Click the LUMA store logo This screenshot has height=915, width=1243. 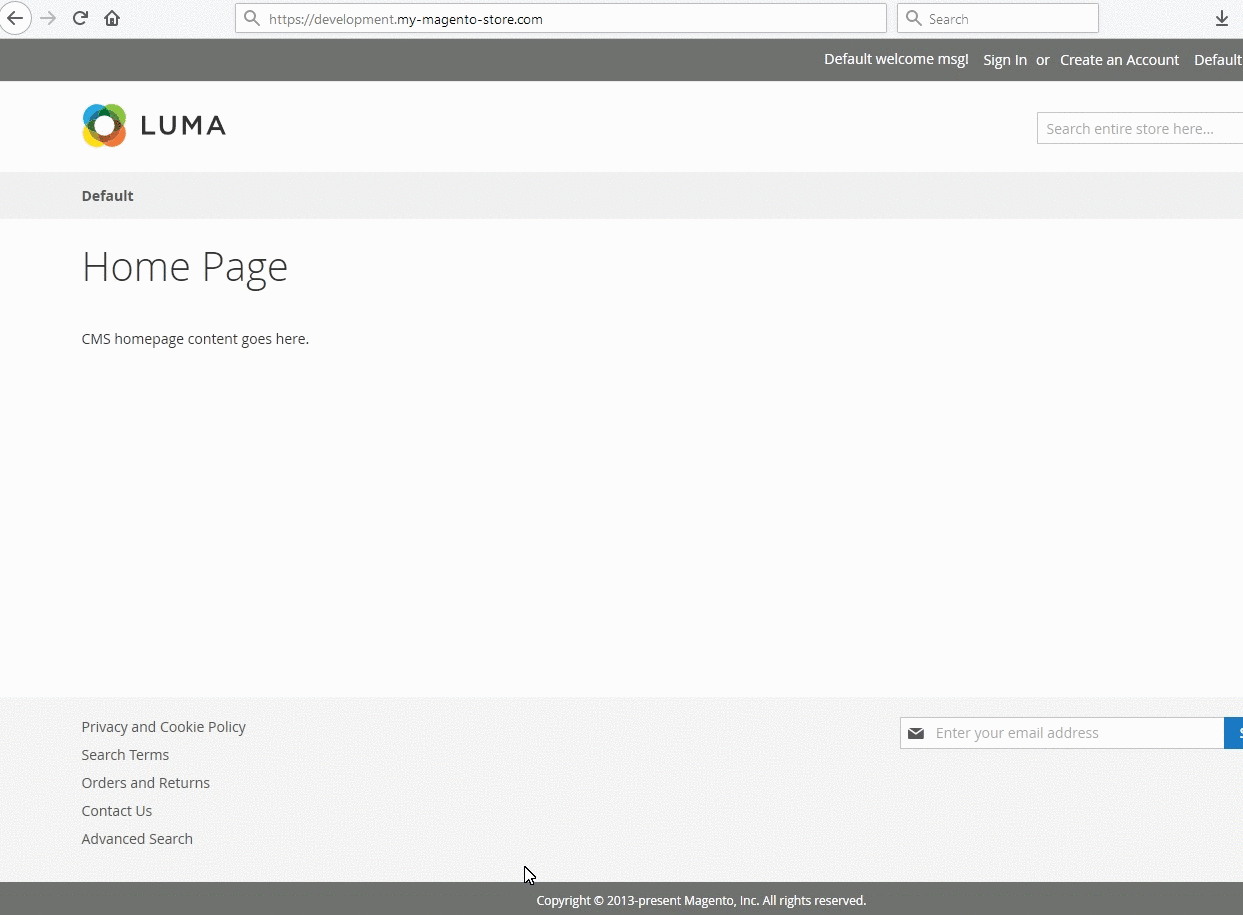pos(153,125)
